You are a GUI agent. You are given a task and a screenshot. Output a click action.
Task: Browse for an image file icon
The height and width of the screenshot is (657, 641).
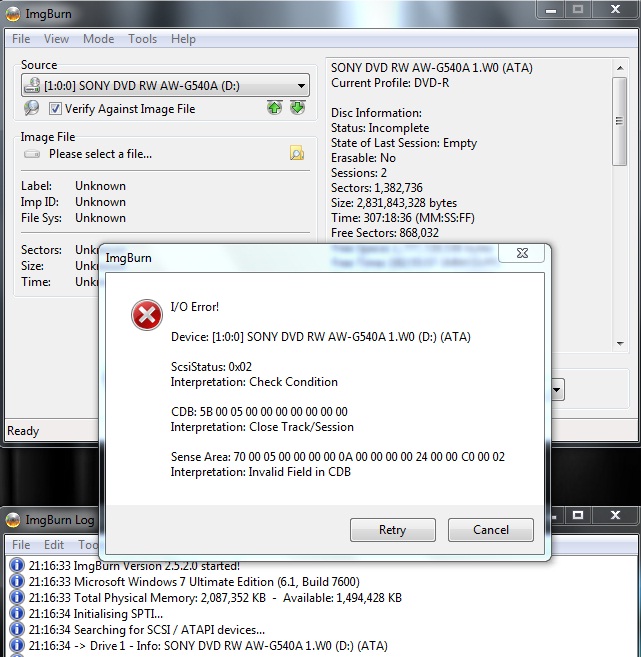click(297, 154)
